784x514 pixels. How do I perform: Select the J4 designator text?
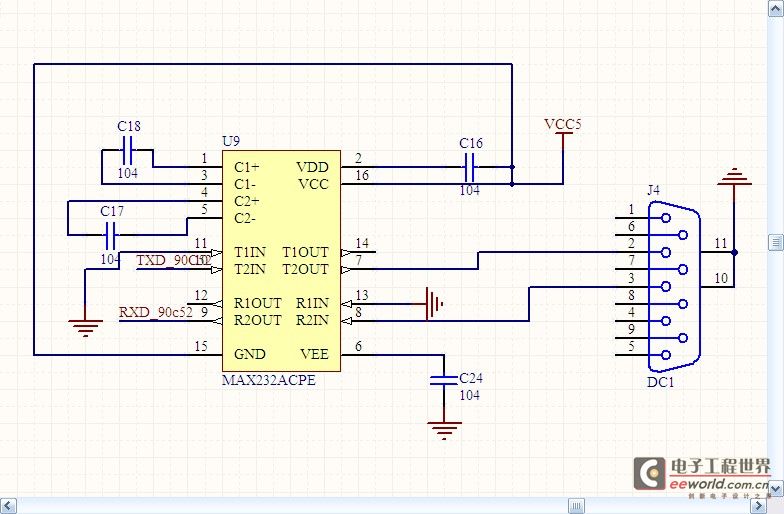[654, 190]
